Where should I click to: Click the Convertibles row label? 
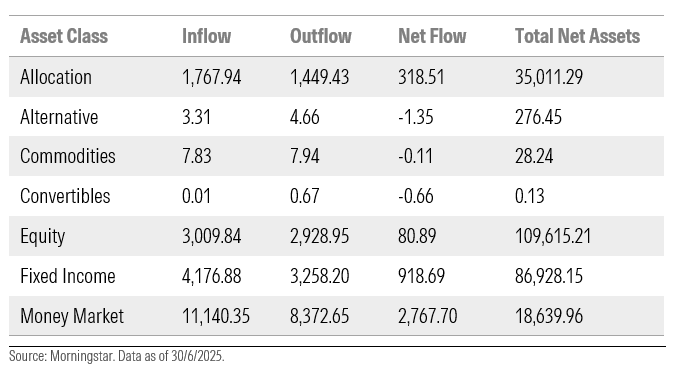65,196
